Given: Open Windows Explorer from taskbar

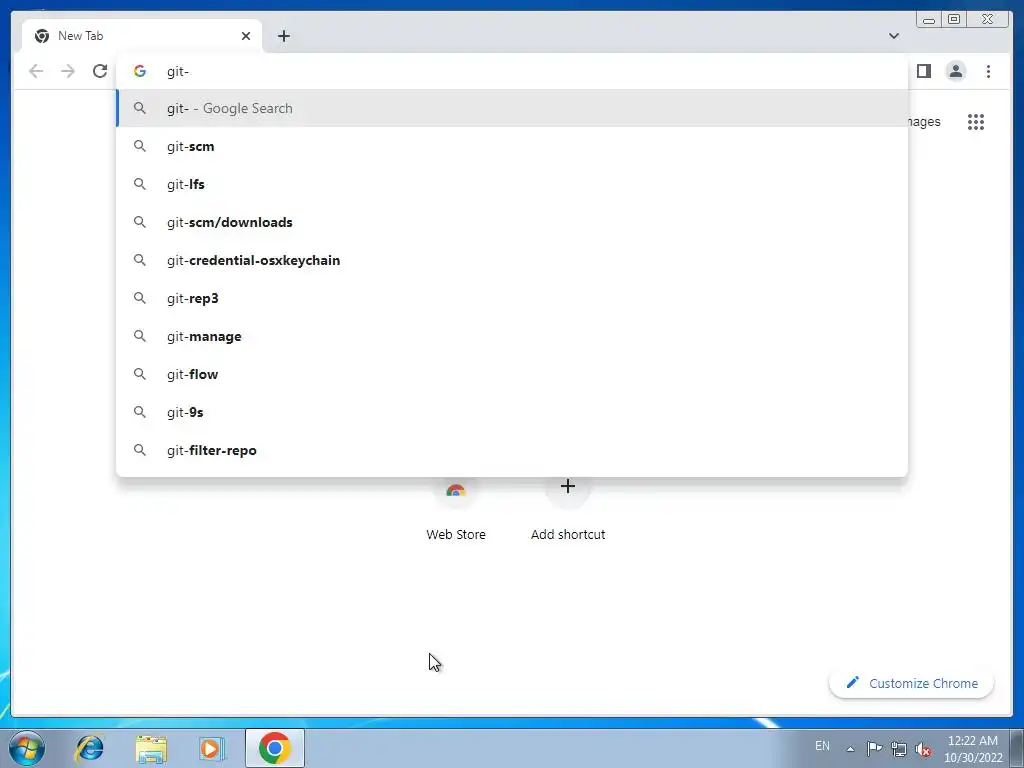Looking at the screenshot, I should pos(151,748).
